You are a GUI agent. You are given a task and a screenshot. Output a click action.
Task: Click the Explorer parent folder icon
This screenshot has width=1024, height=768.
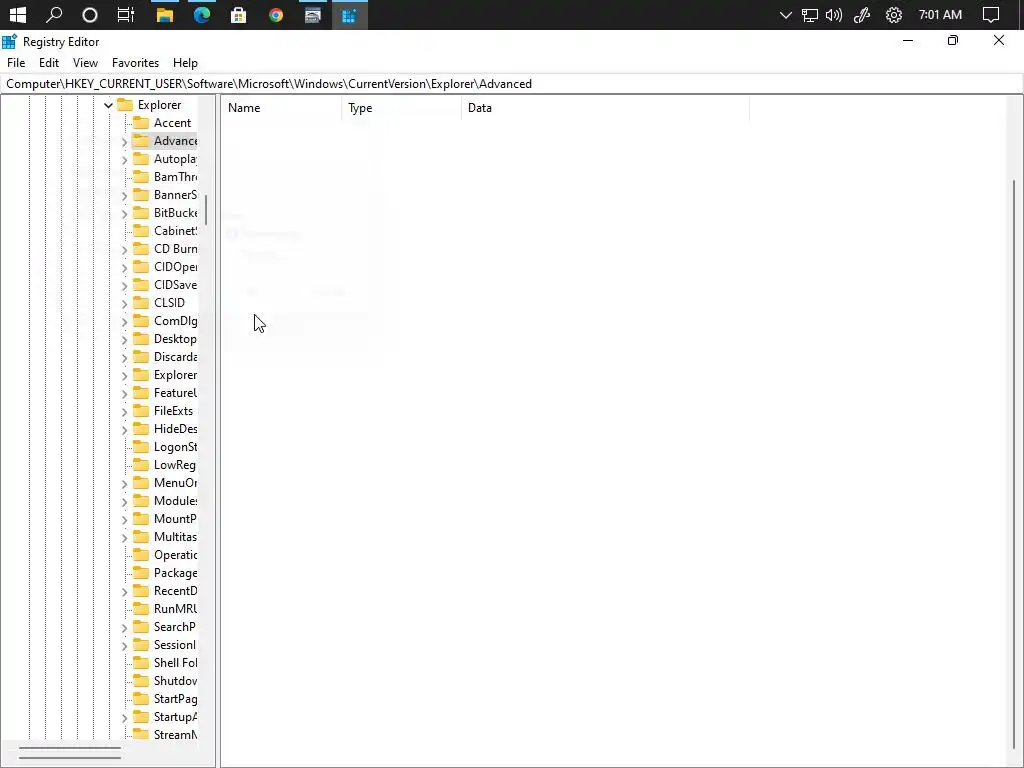point(125,104)
